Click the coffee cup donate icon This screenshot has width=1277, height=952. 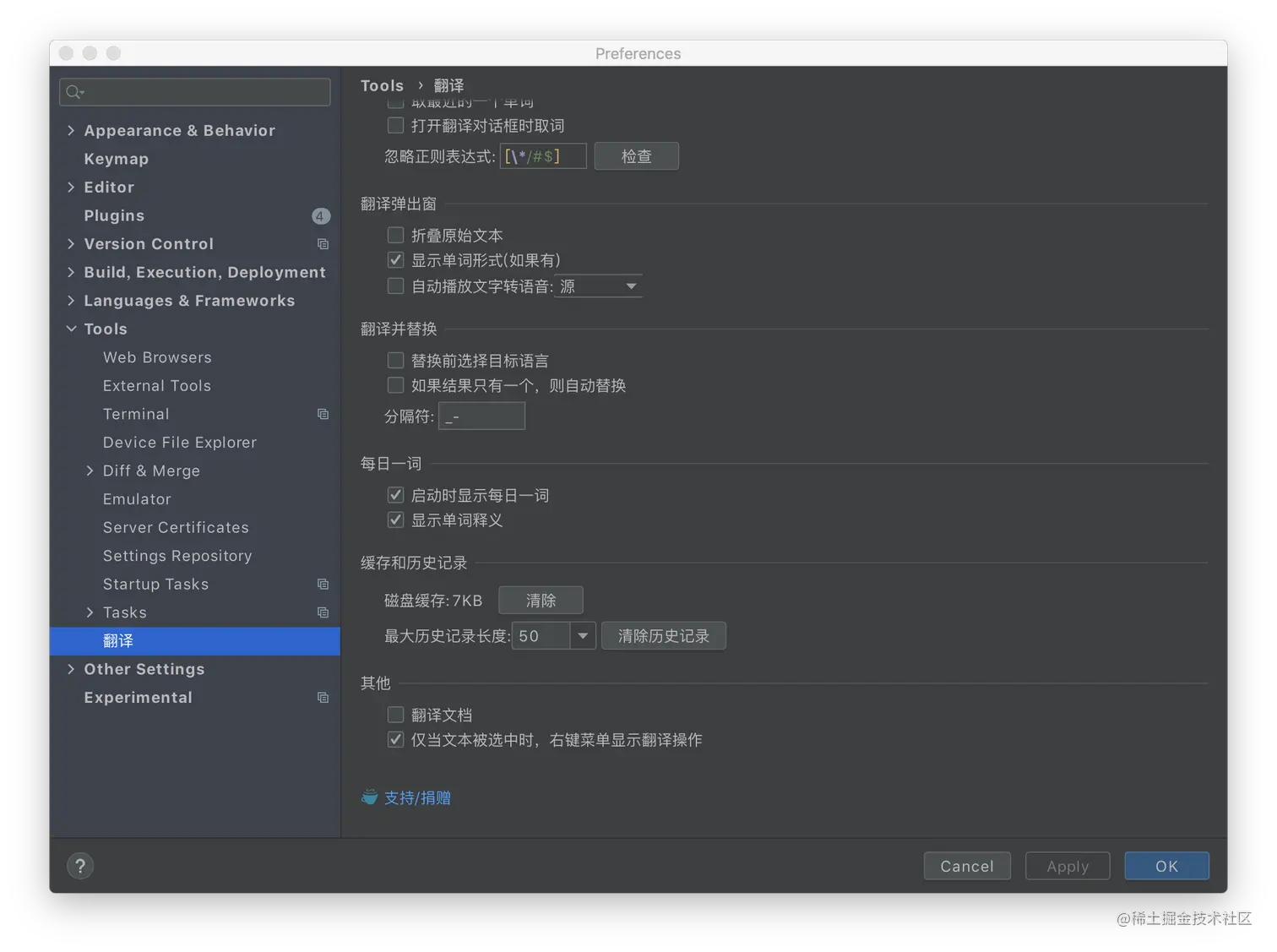click(369, 797)
